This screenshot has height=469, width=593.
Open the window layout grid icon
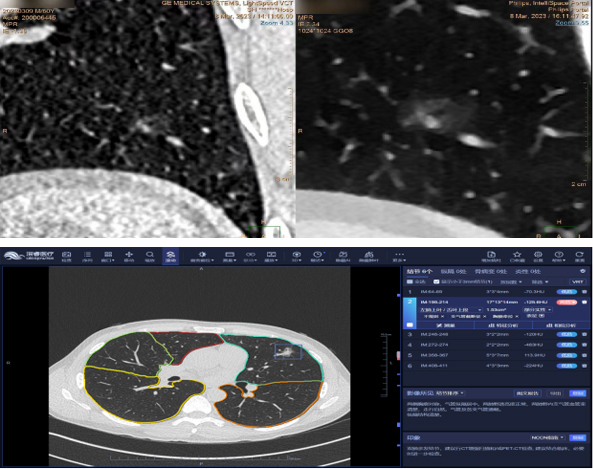[108, 256]
